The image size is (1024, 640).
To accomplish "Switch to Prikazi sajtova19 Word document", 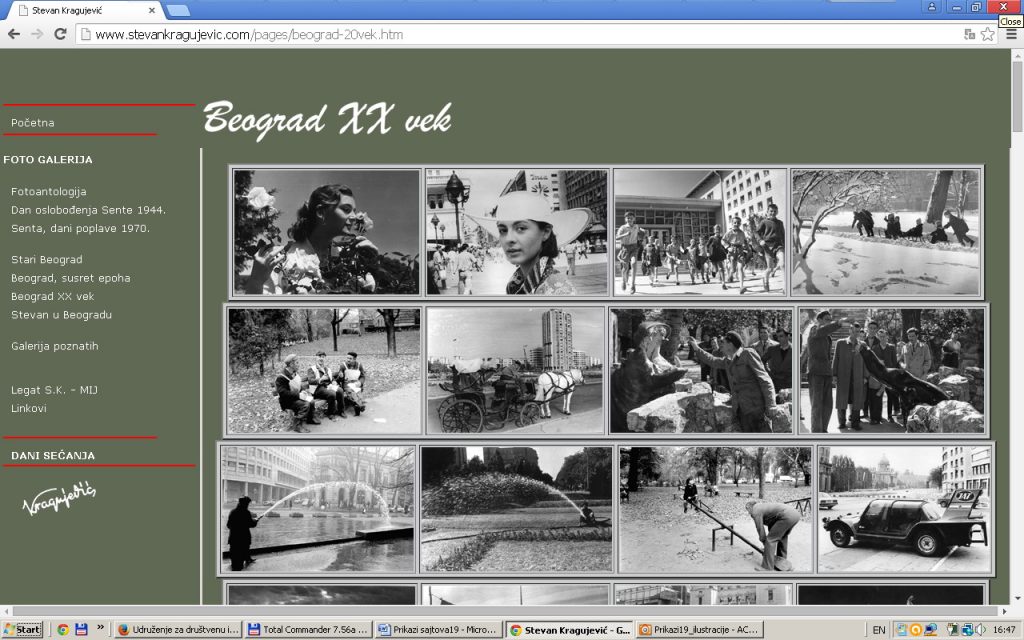I will (437, 630).
